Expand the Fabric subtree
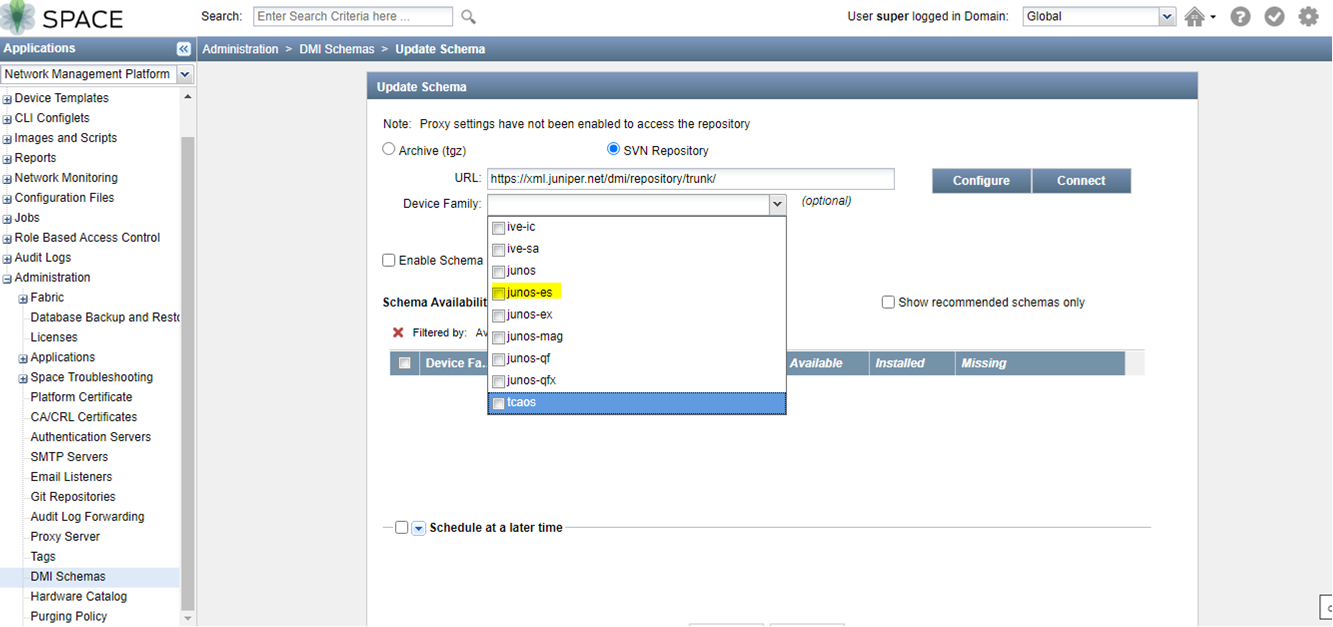 tap(23, 299)
